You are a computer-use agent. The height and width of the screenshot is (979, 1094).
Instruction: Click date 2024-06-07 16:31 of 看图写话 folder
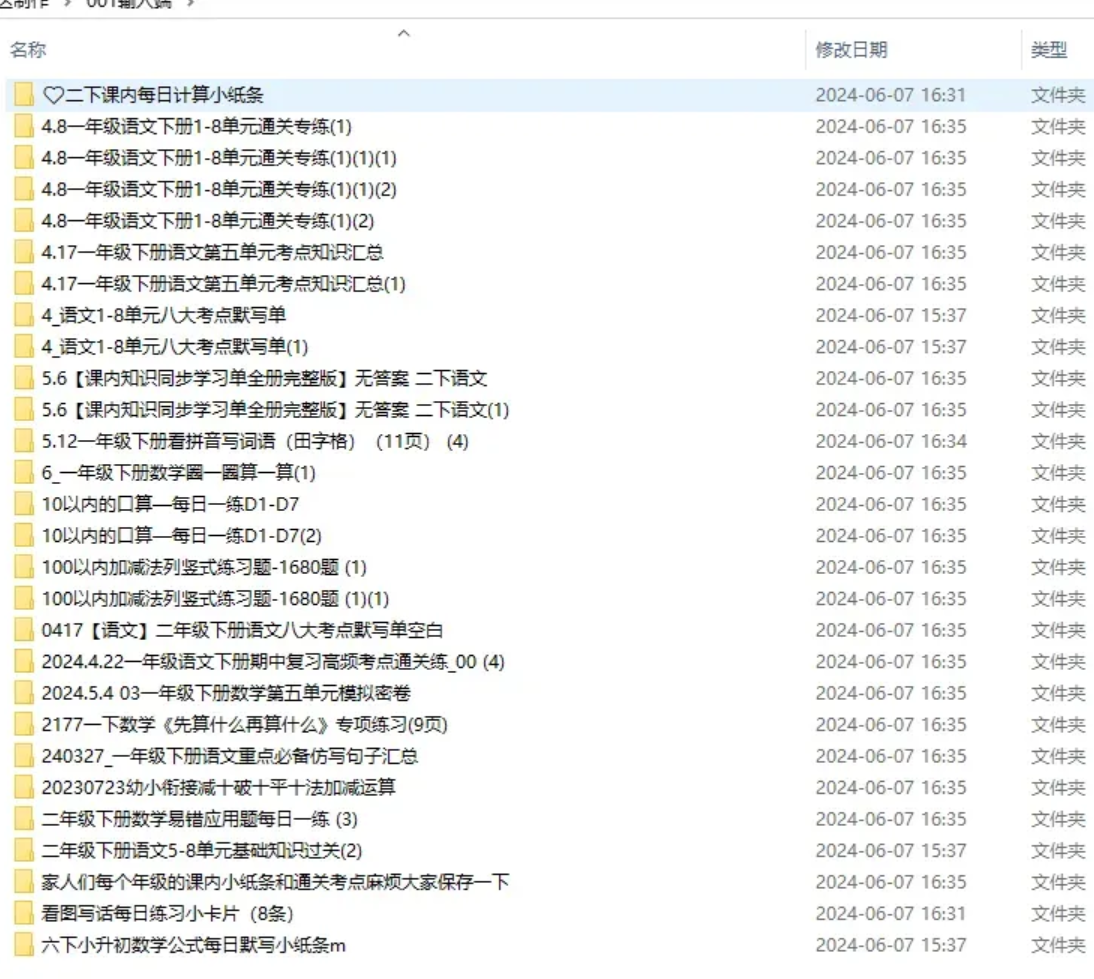[x=891, y=913]
